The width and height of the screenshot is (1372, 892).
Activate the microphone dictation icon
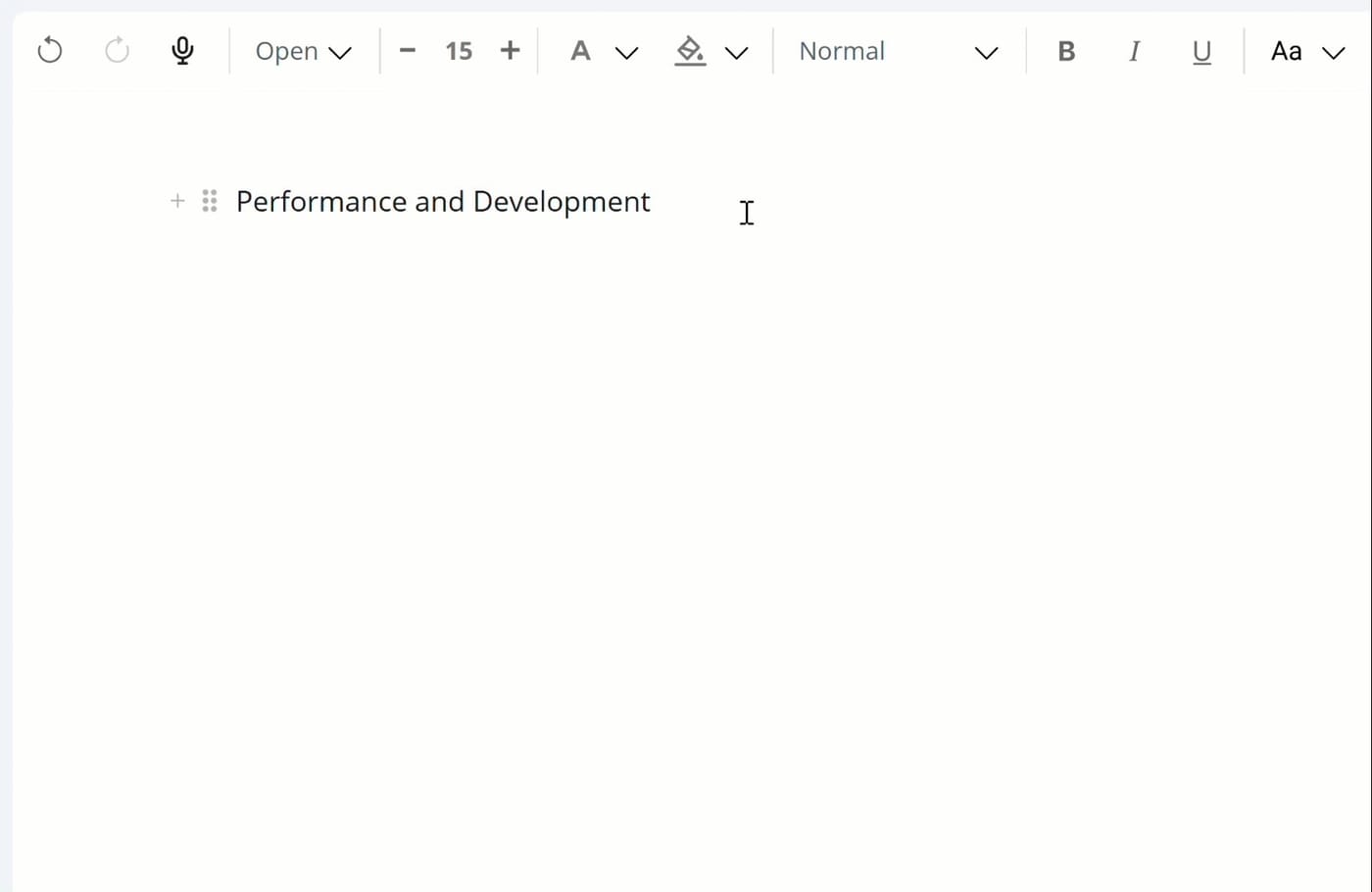182,50
